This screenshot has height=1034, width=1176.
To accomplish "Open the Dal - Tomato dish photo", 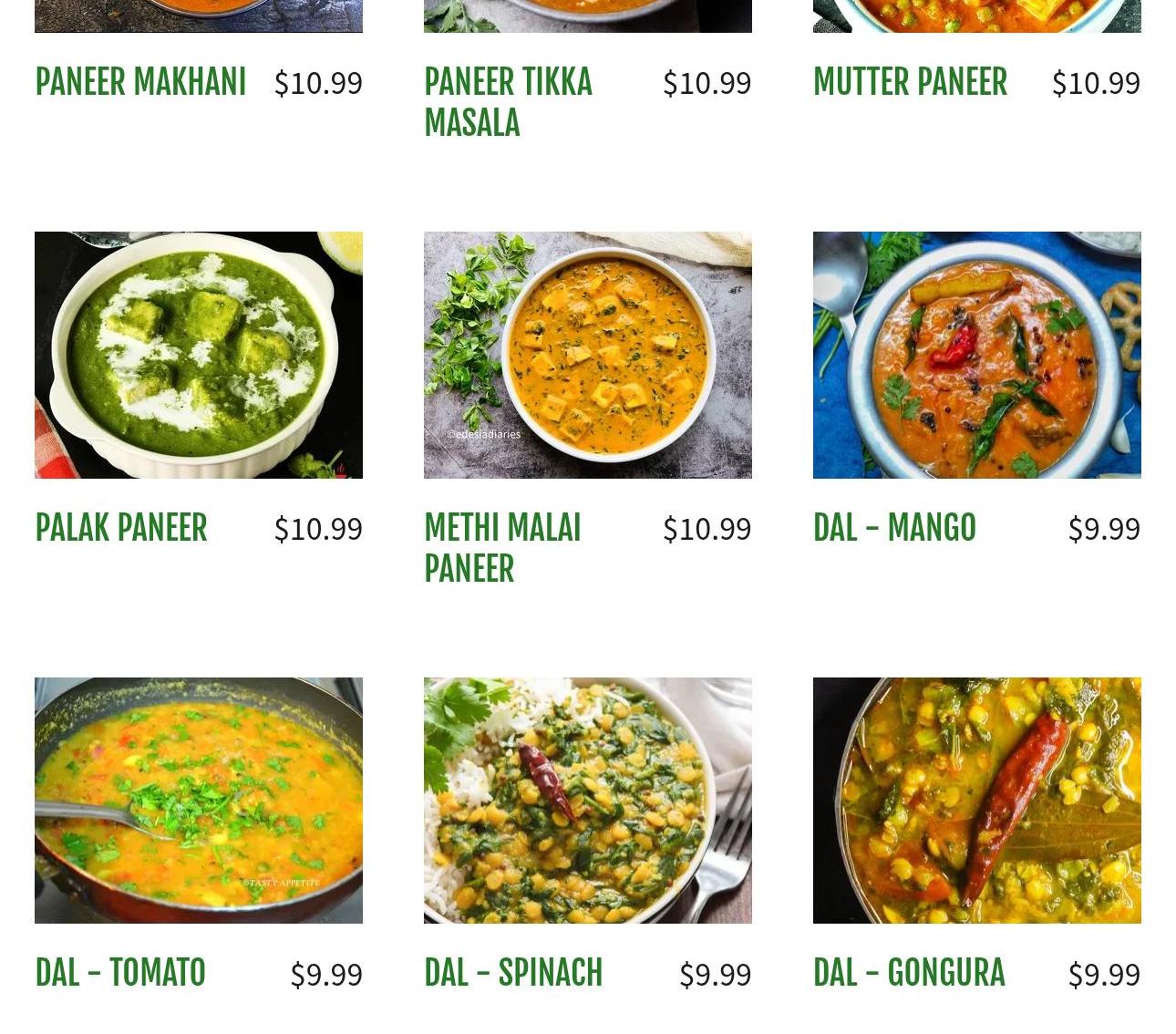I will pyautogui.click(x=199, y=801).
